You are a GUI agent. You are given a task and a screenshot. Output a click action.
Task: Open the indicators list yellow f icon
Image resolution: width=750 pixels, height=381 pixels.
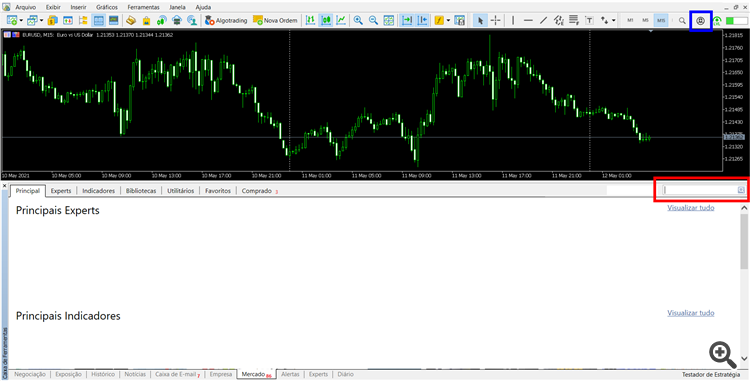tap(439, 21)
